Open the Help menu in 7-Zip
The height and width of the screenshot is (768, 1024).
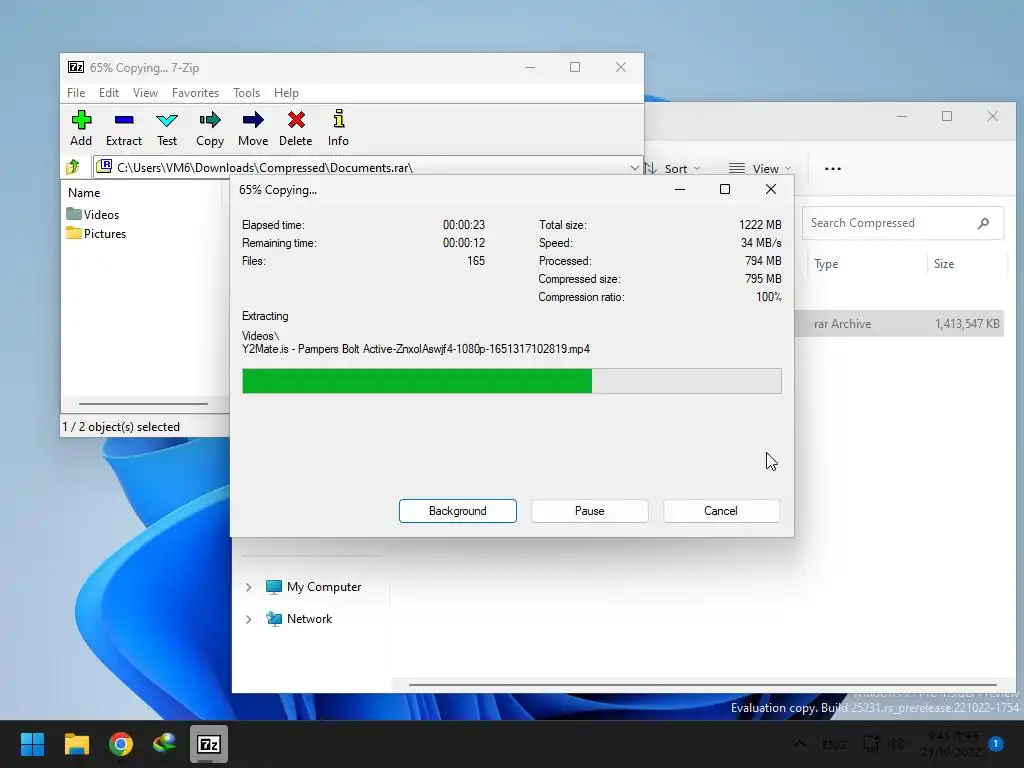tap(286, 93)
